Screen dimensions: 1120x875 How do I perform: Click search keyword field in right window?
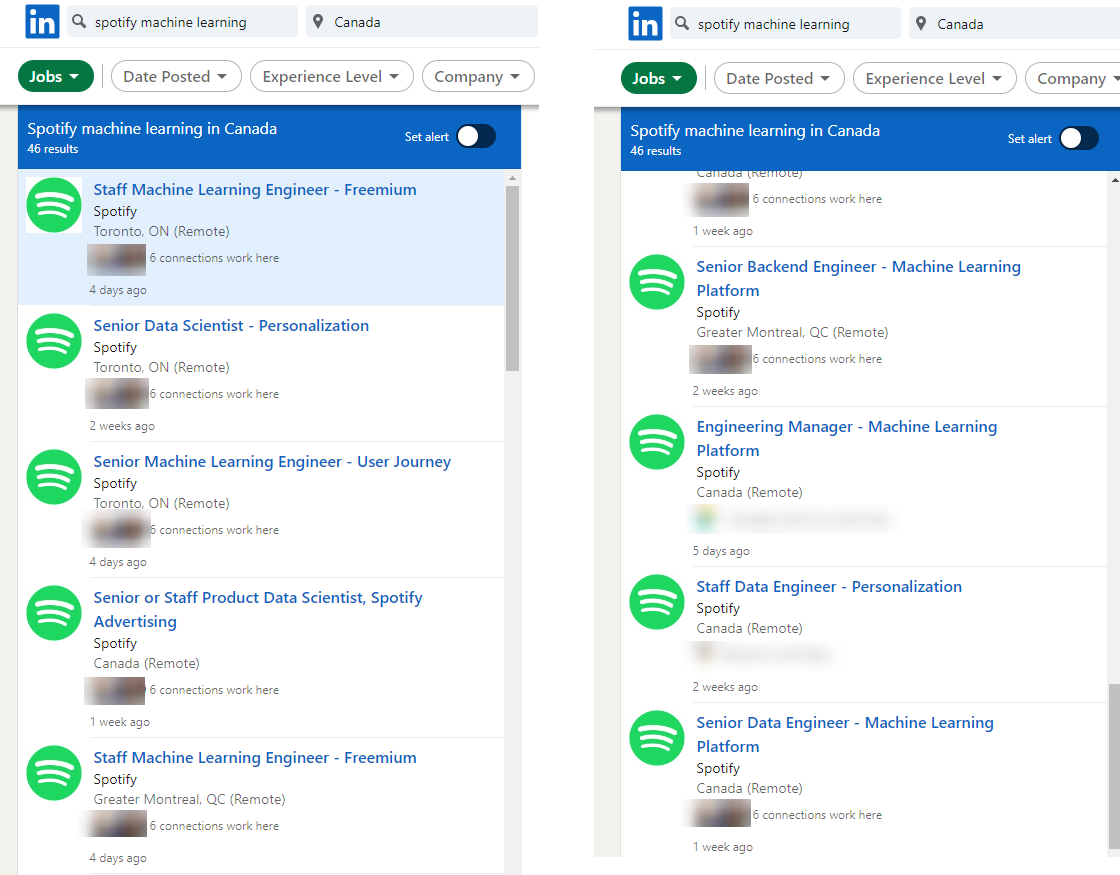click(785, 24)
